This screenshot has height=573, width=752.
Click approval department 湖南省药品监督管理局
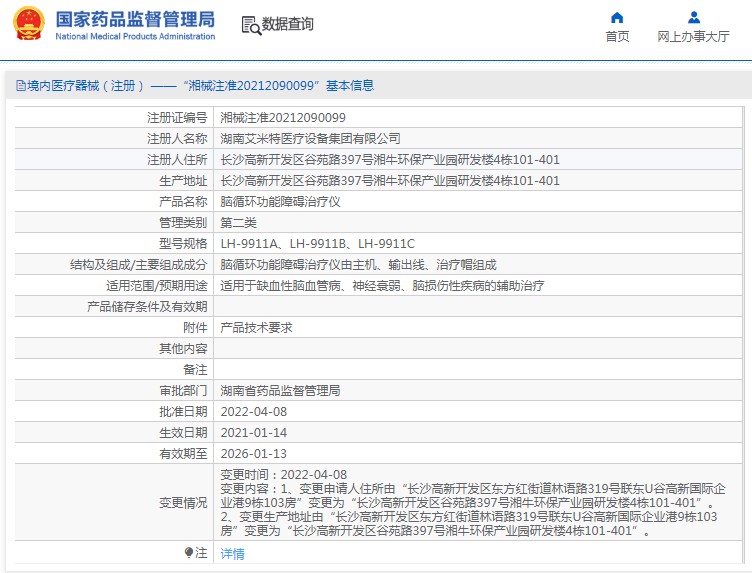[x=280, y=390]
